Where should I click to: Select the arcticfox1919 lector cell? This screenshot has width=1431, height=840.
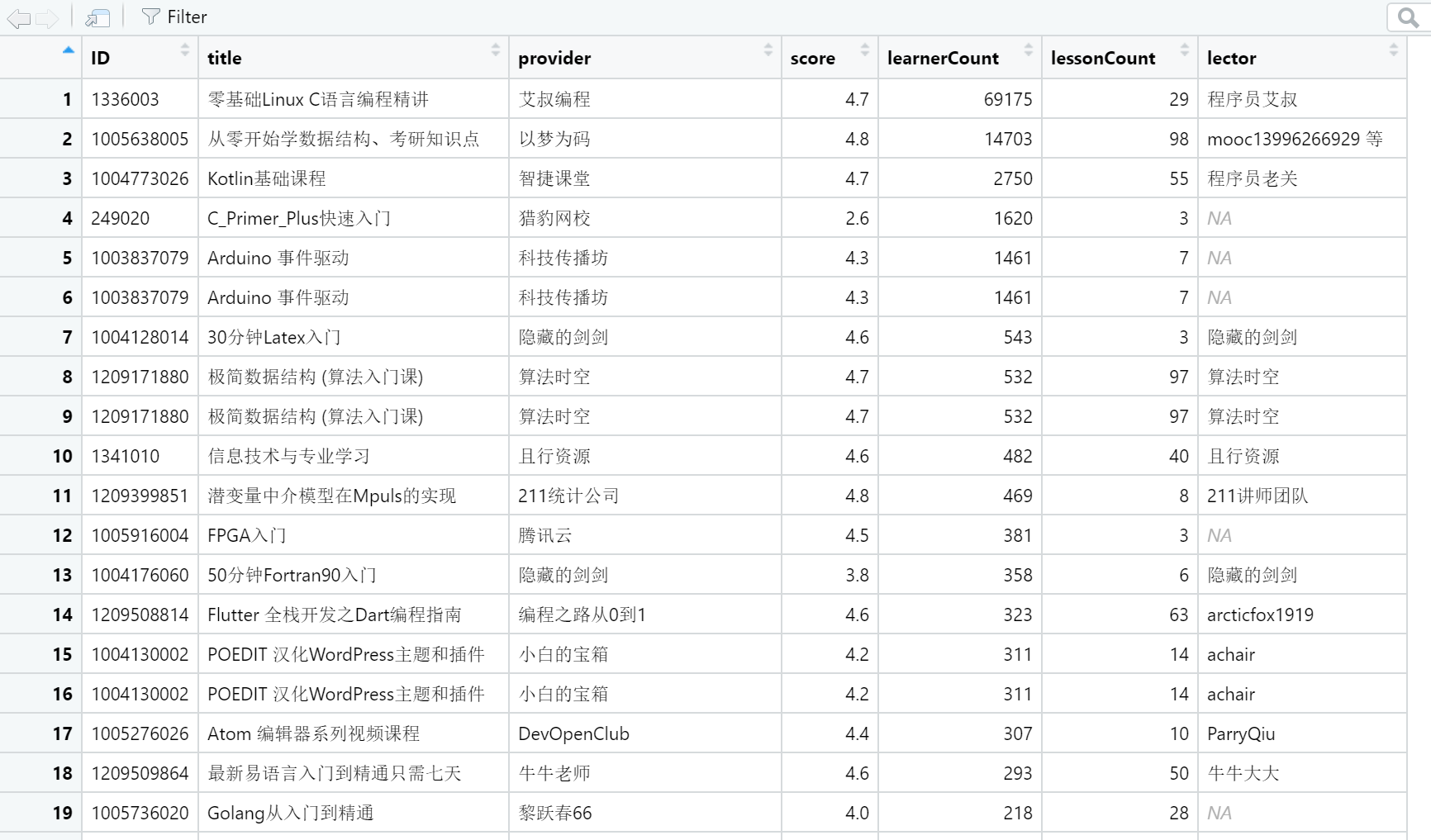tap(1260, 615)
